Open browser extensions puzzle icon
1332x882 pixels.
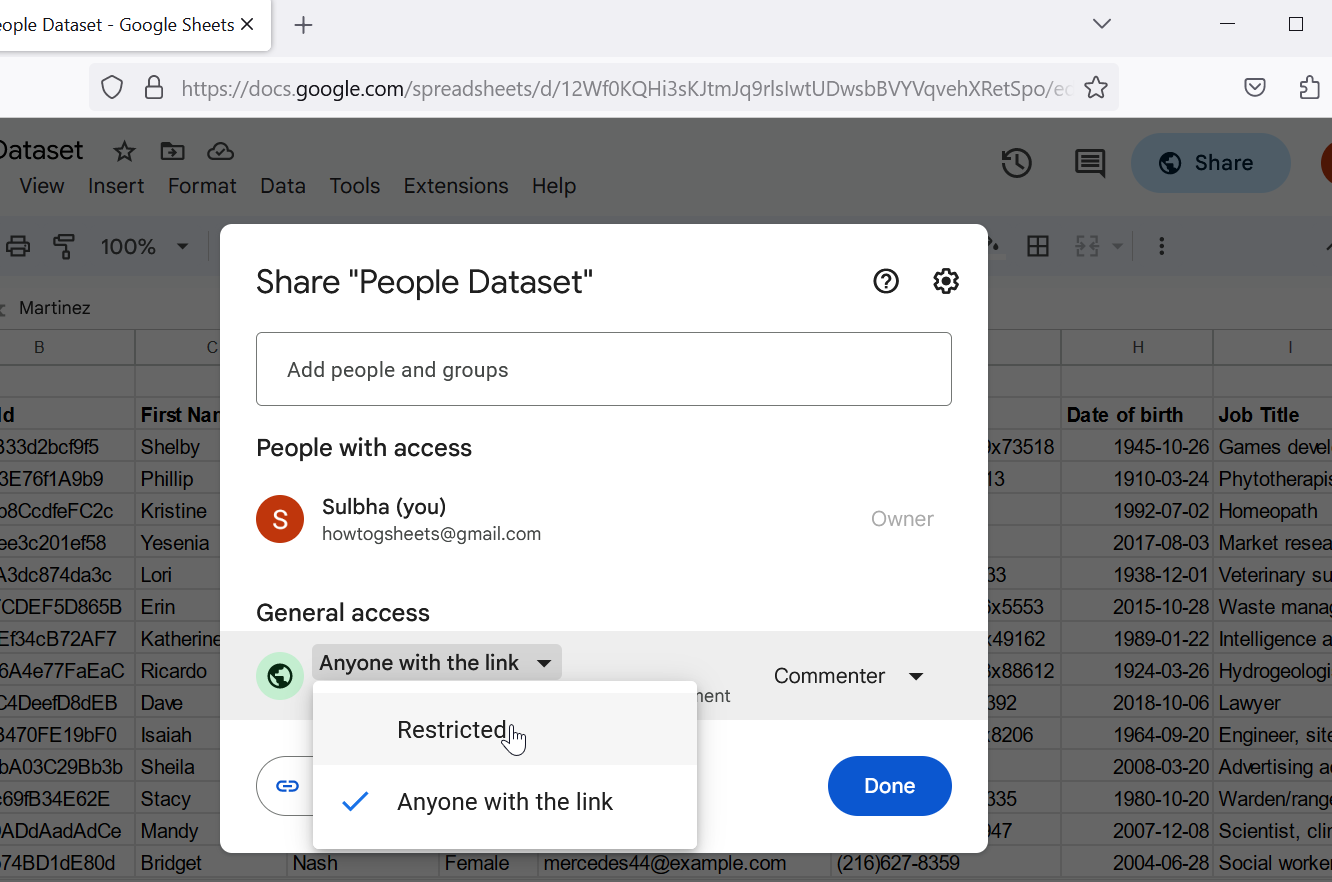1310,88
